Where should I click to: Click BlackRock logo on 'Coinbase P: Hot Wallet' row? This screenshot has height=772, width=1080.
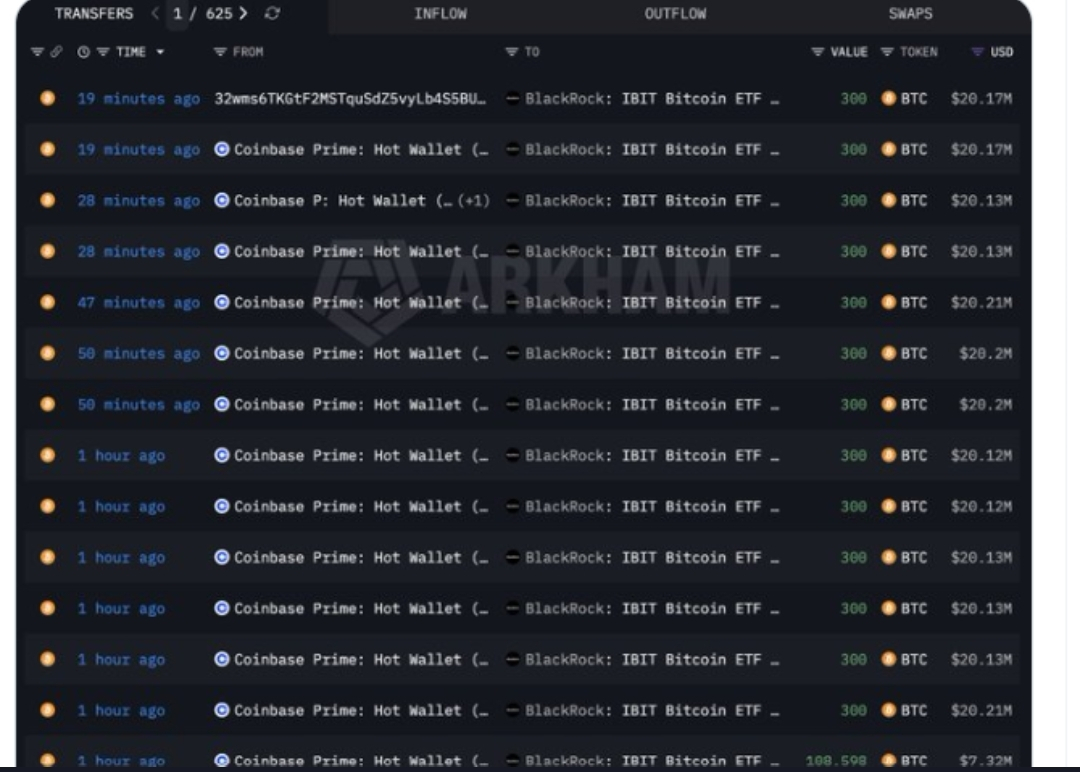[x=512, y=200]
